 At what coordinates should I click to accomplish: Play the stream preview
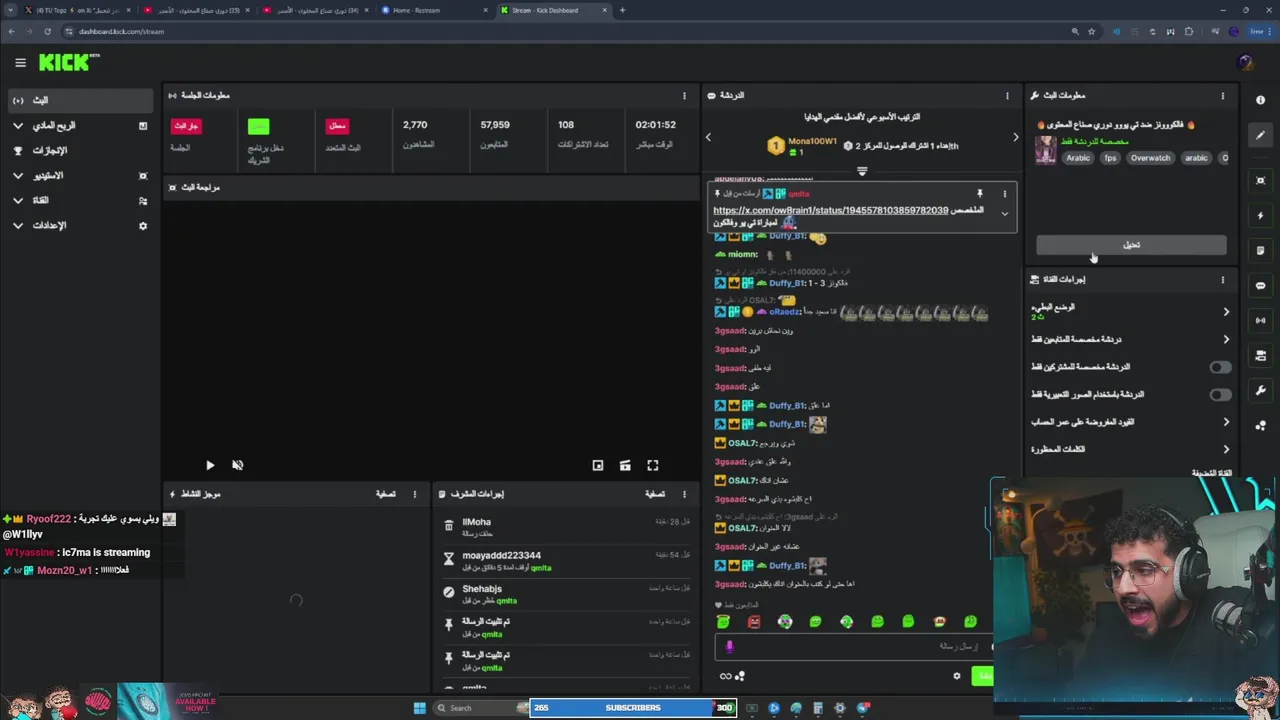click(x=210, y=465)
